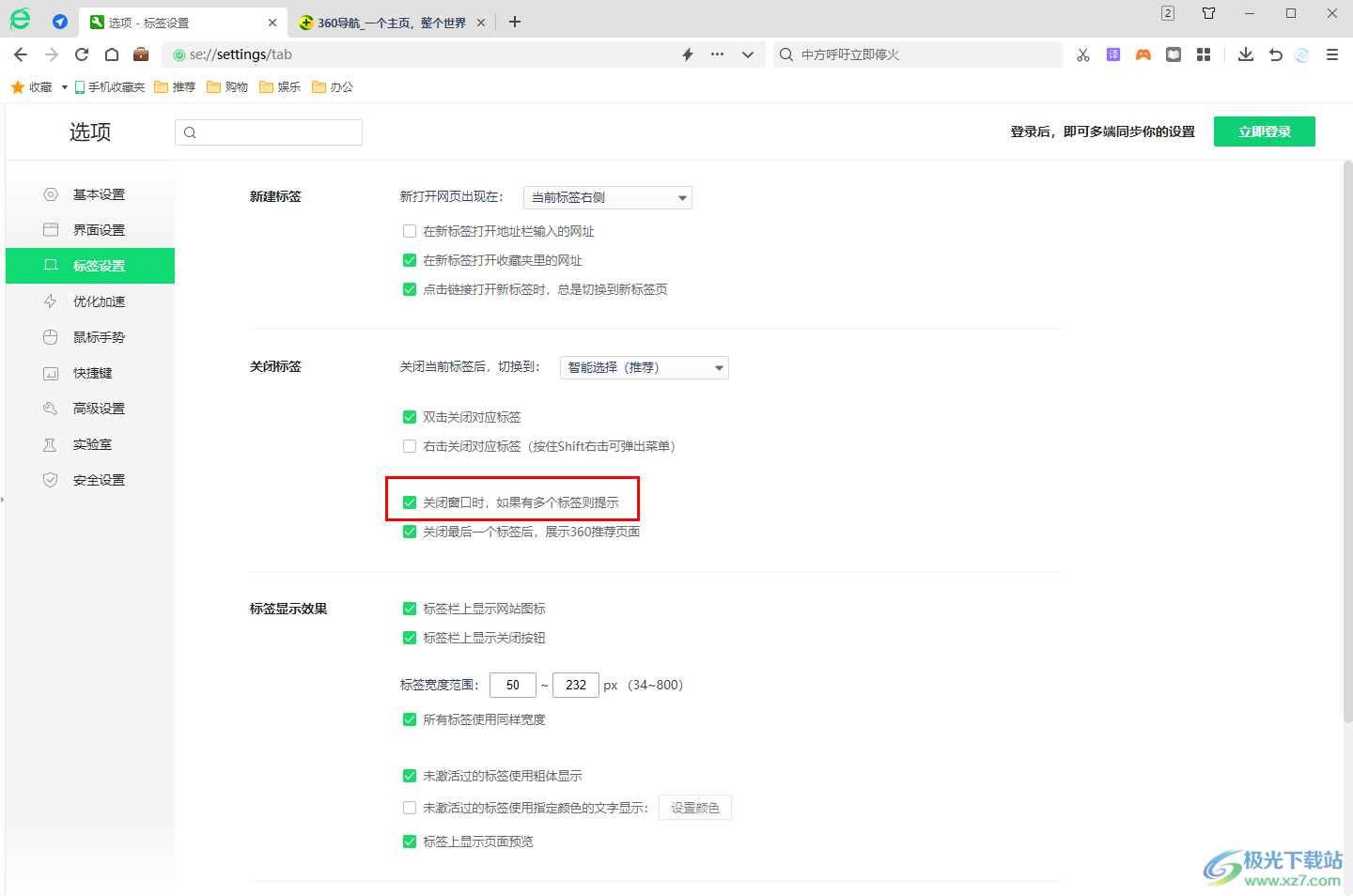
Task: Close the 360导航 tab
Action: click(x=481, y=23)
